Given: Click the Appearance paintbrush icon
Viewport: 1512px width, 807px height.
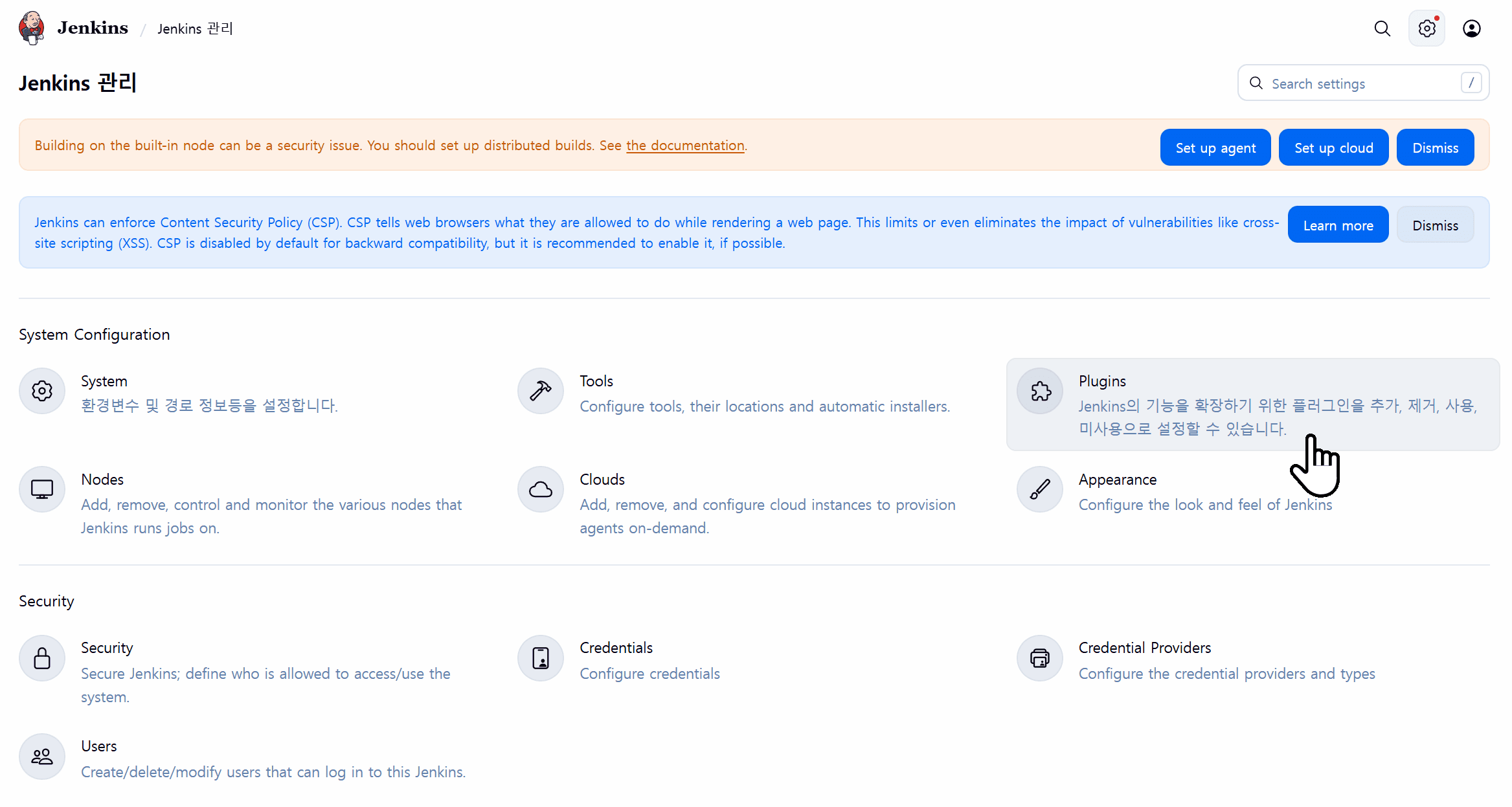Looking at the screenshot, I should [1040, 489].
